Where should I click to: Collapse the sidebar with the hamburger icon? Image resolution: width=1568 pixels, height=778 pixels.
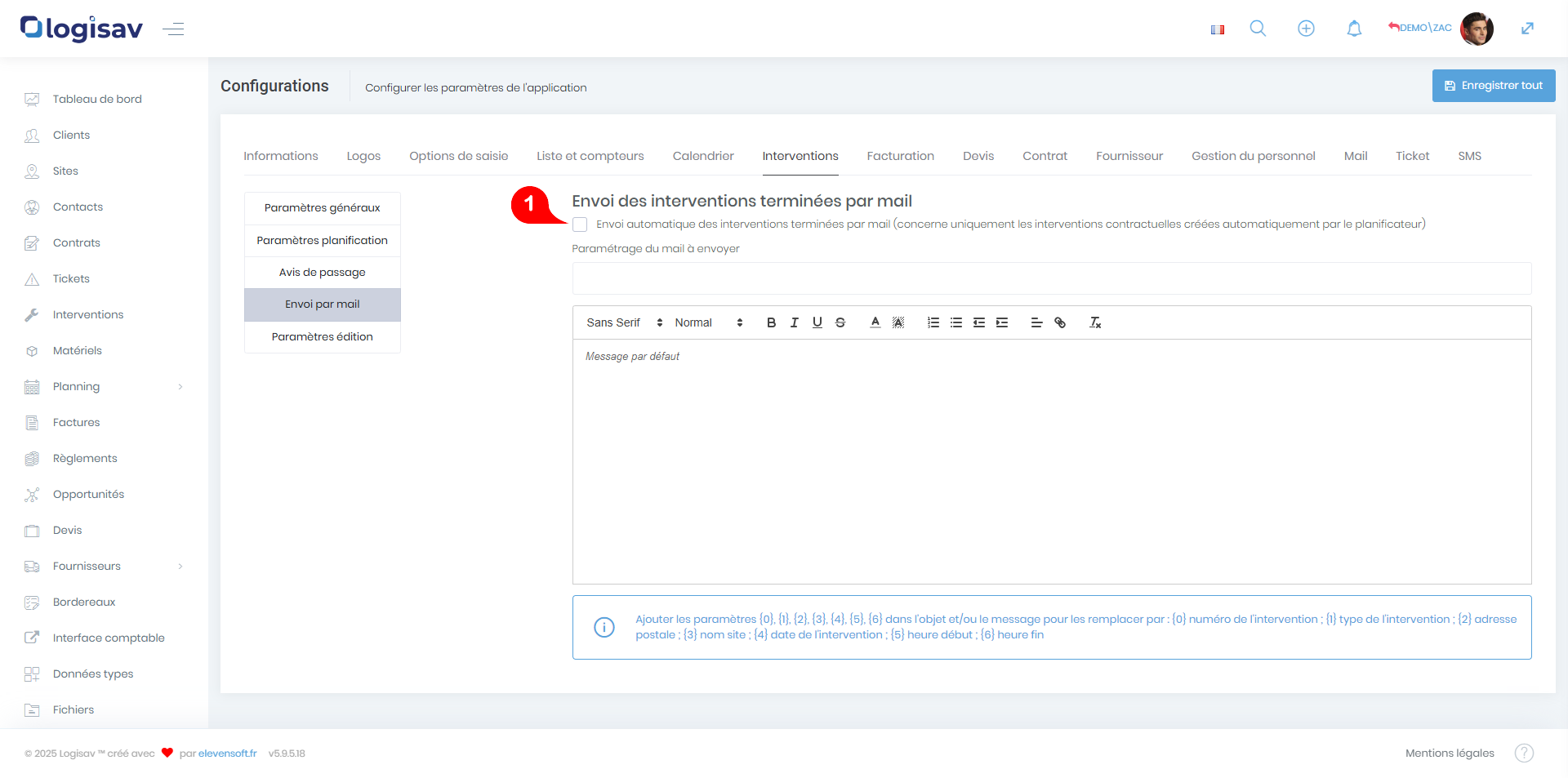(173, 29)
